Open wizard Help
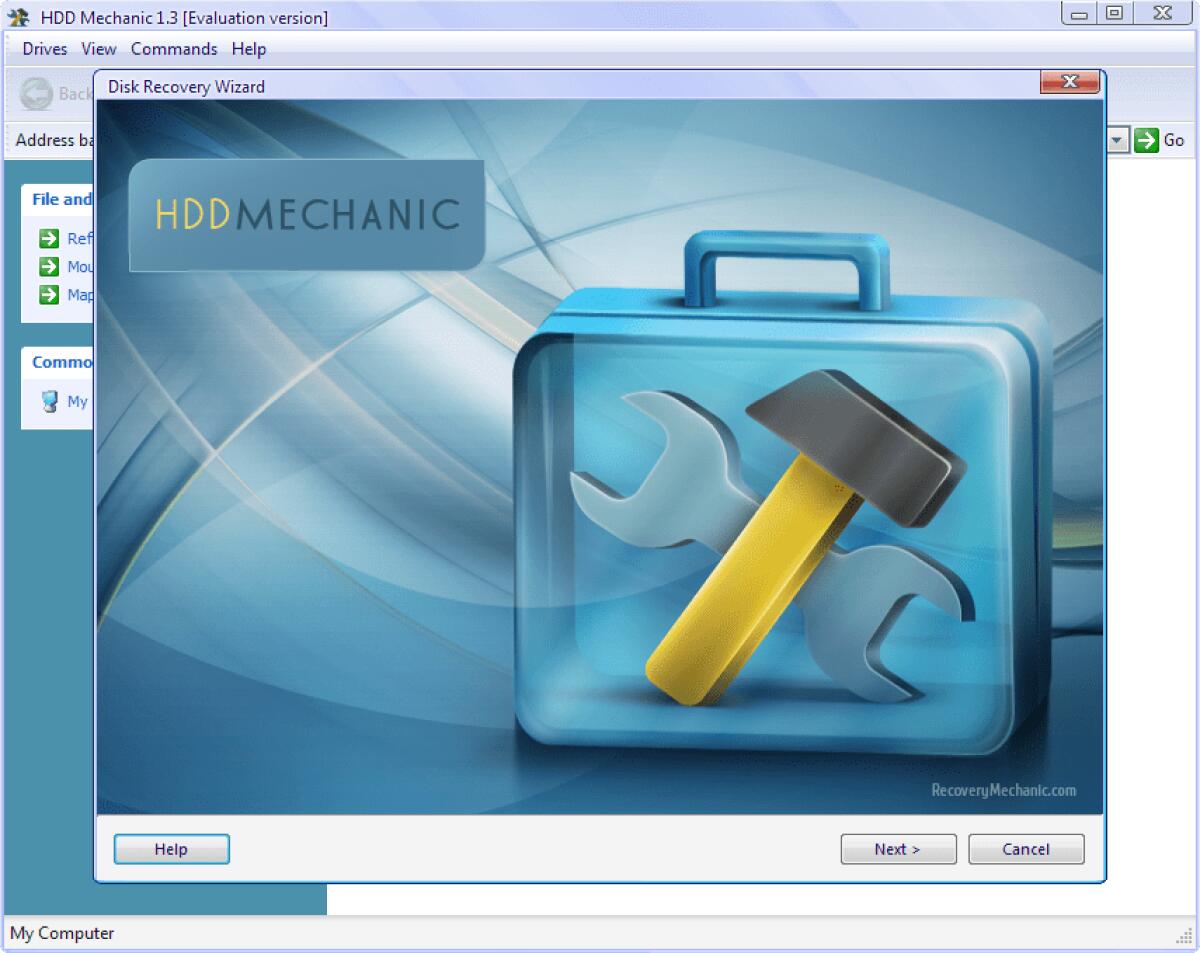1200x953 pixels. tap(171, 848)
